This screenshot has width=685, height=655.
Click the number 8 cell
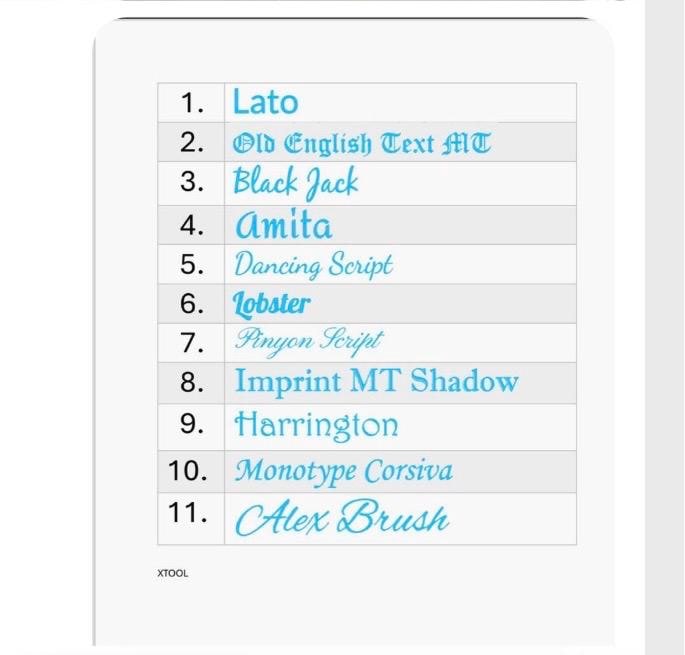click(193, 381)
